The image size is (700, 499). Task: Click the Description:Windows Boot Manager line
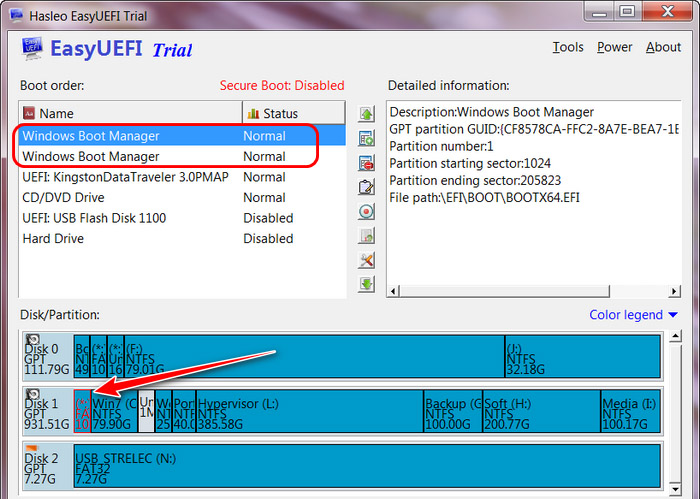coord(492,112)
